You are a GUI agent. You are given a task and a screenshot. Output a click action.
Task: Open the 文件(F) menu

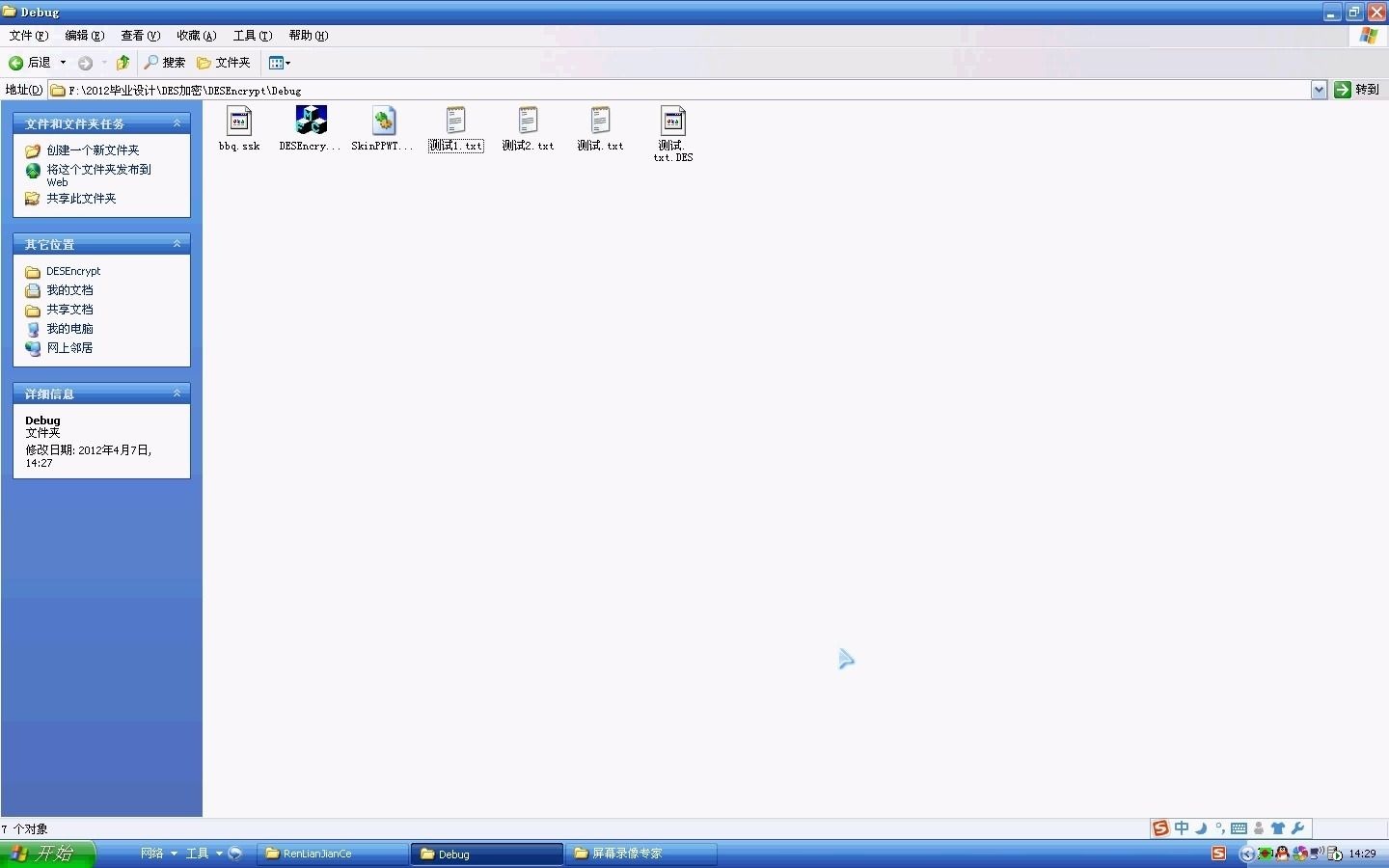pyautogui.click(x=29, y=36)
